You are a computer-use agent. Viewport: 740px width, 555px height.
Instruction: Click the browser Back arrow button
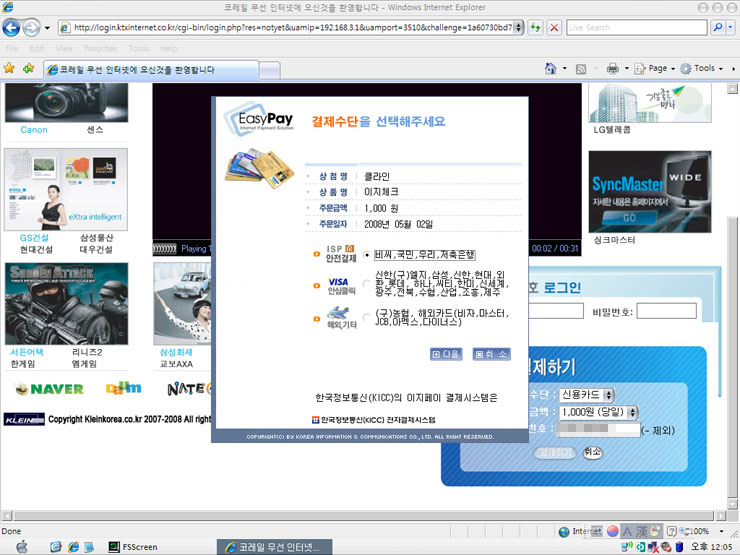11,27
